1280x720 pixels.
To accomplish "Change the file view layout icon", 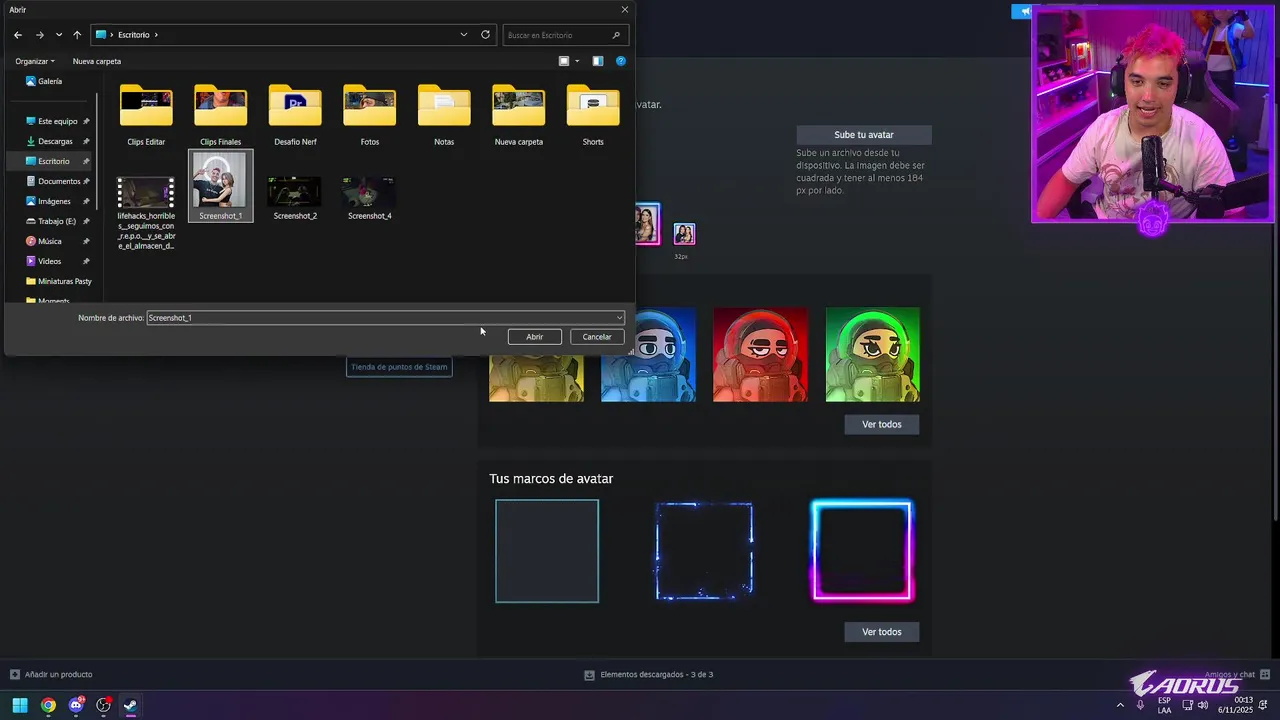I will pos(564,61).
